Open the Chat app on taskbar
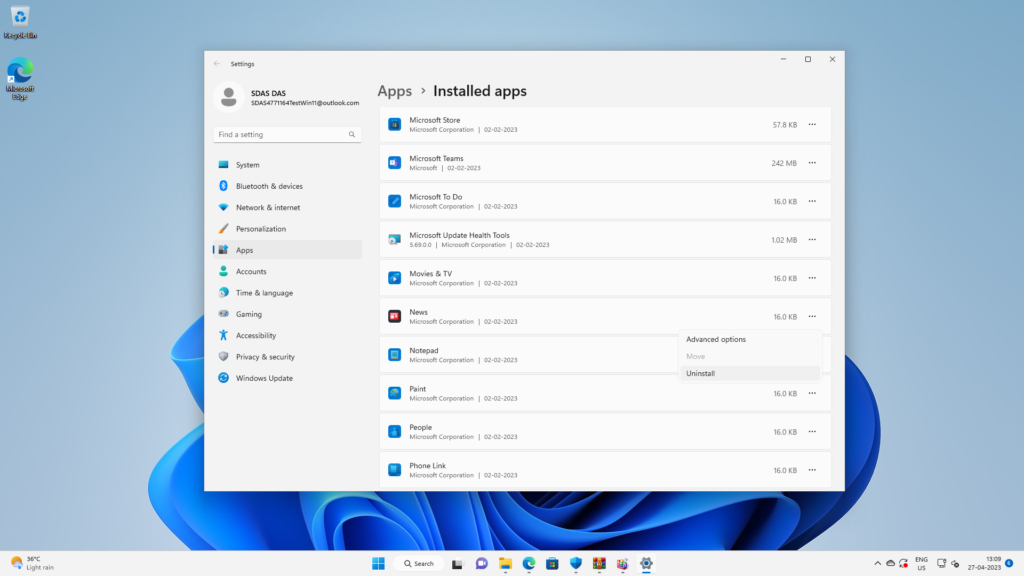Viewport: 1024px width, 576px height. point(481,564)
